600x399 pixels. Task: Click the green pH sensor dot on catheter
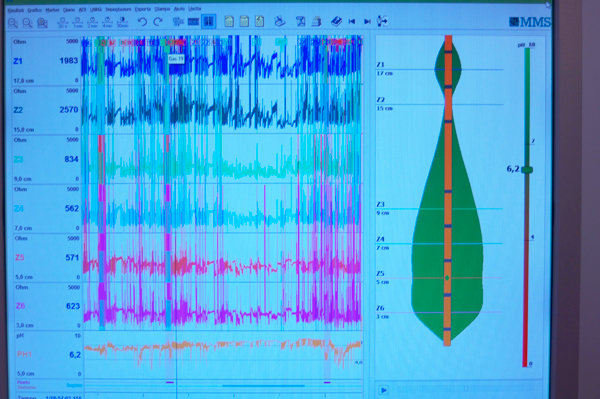[x=447, y=278]
